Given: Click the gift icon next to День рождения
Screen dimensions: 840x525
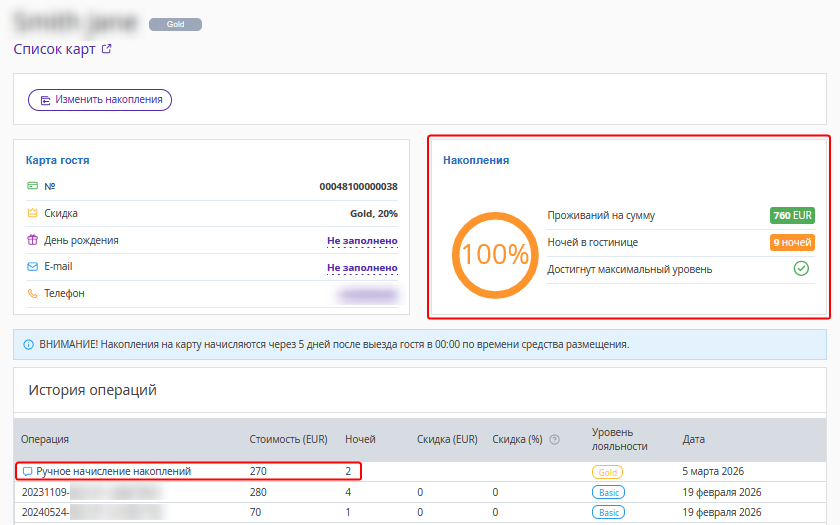Looking at the screenshot, I should coord(32,240).
